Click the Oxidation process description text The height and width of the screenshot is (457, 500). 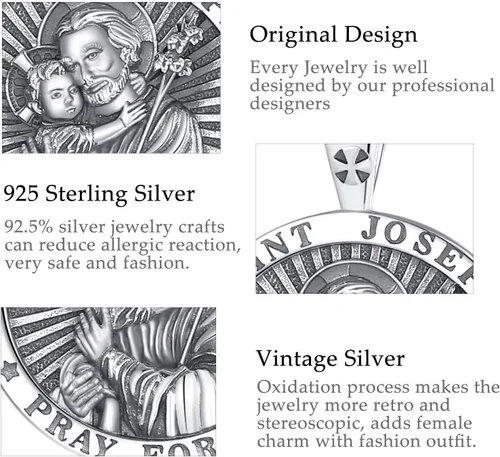click(x=378, y=414)
